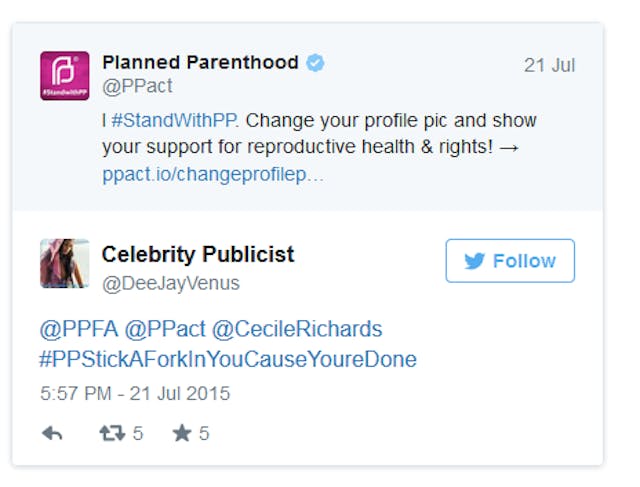640x487 pixels.
Task: Click the 5:57 PM - 21 Jul 2015 timestamp
Action: (x=135, y=393)
